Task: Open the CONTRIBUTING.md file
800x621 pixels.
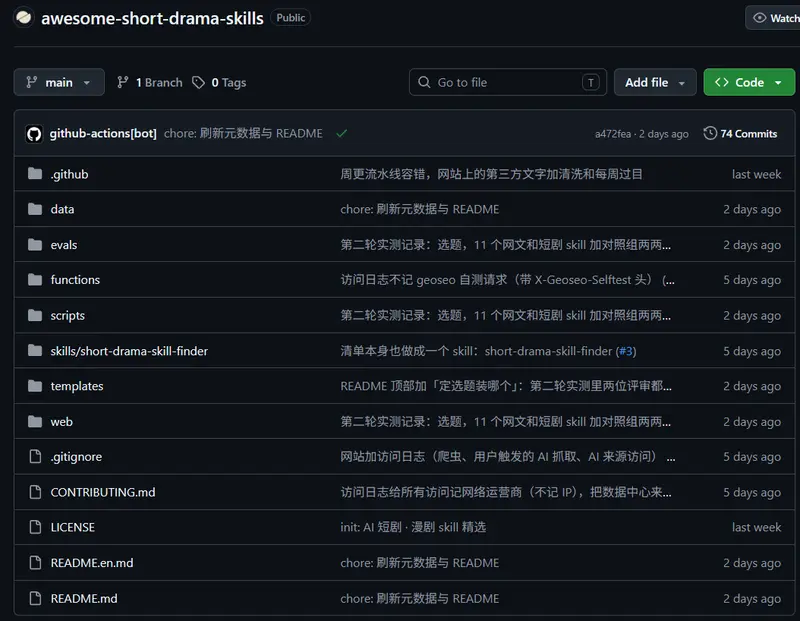Action: (103, 492)
